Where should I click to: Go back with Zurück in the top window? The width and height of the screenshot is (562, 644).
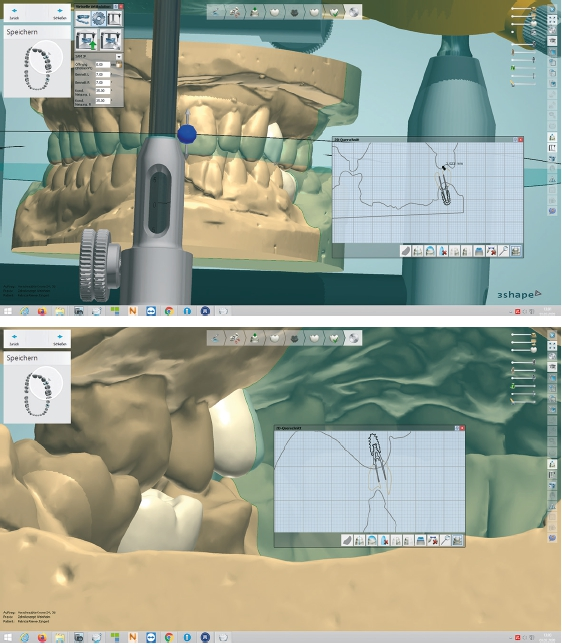tap(14, 13)
